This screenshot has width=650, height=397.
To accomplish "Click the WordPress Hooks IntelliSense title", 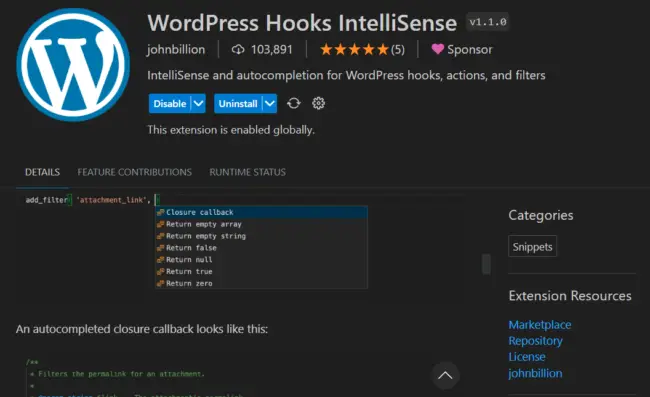I will point(302,23).
